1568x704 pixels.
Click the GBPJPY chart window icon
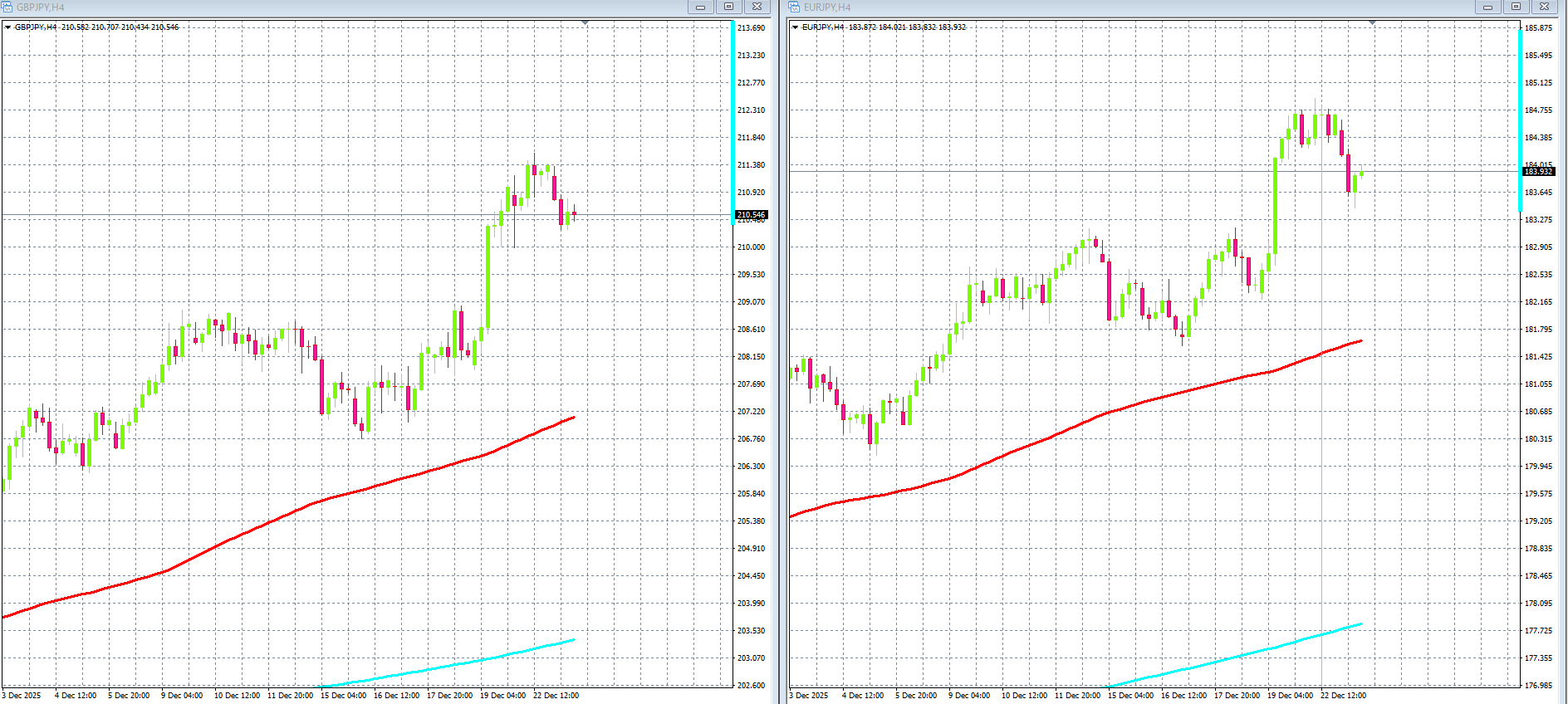pyautogui.click(x=7, y=7)
